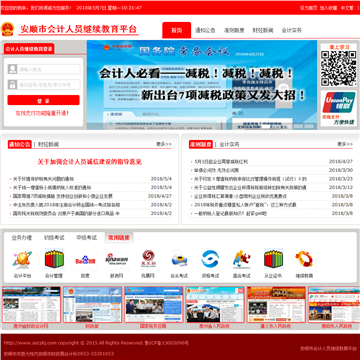Click the national emblem logo in the header
The height and width of the screenshot is (360, 360).
8,29
